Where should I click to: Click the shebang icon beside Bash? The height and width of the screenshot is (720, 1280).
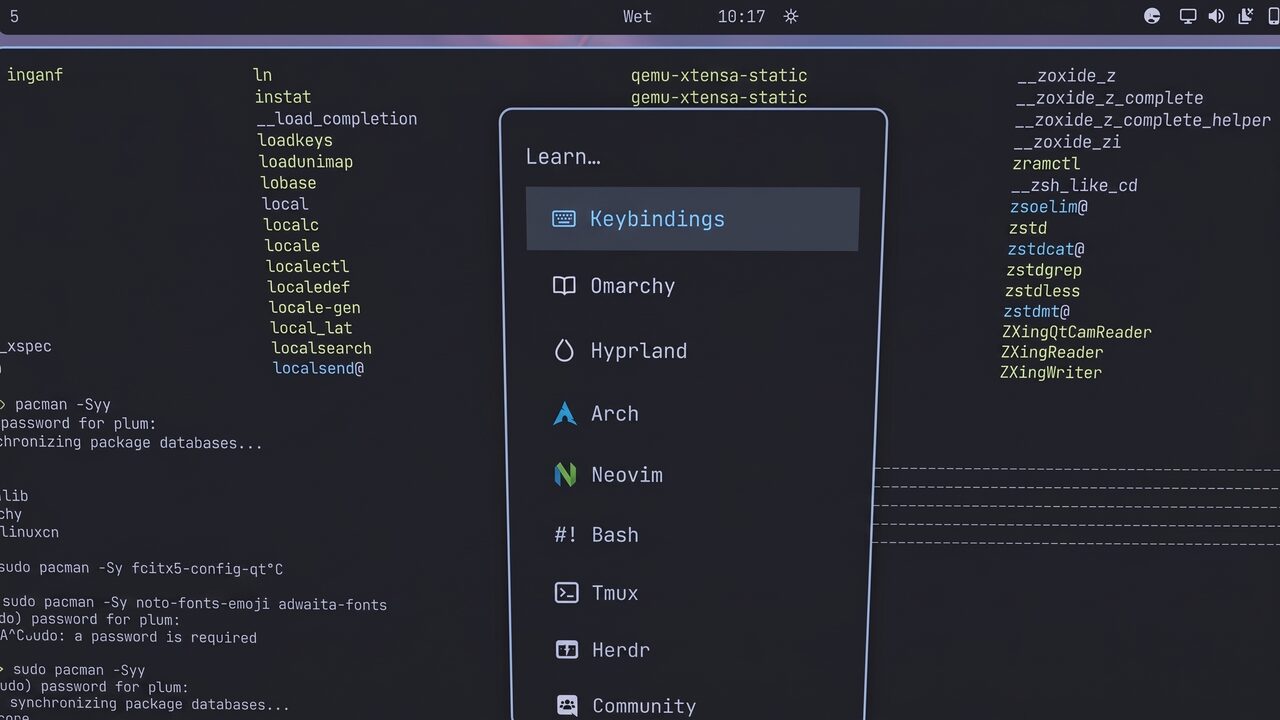coord(565,535)
